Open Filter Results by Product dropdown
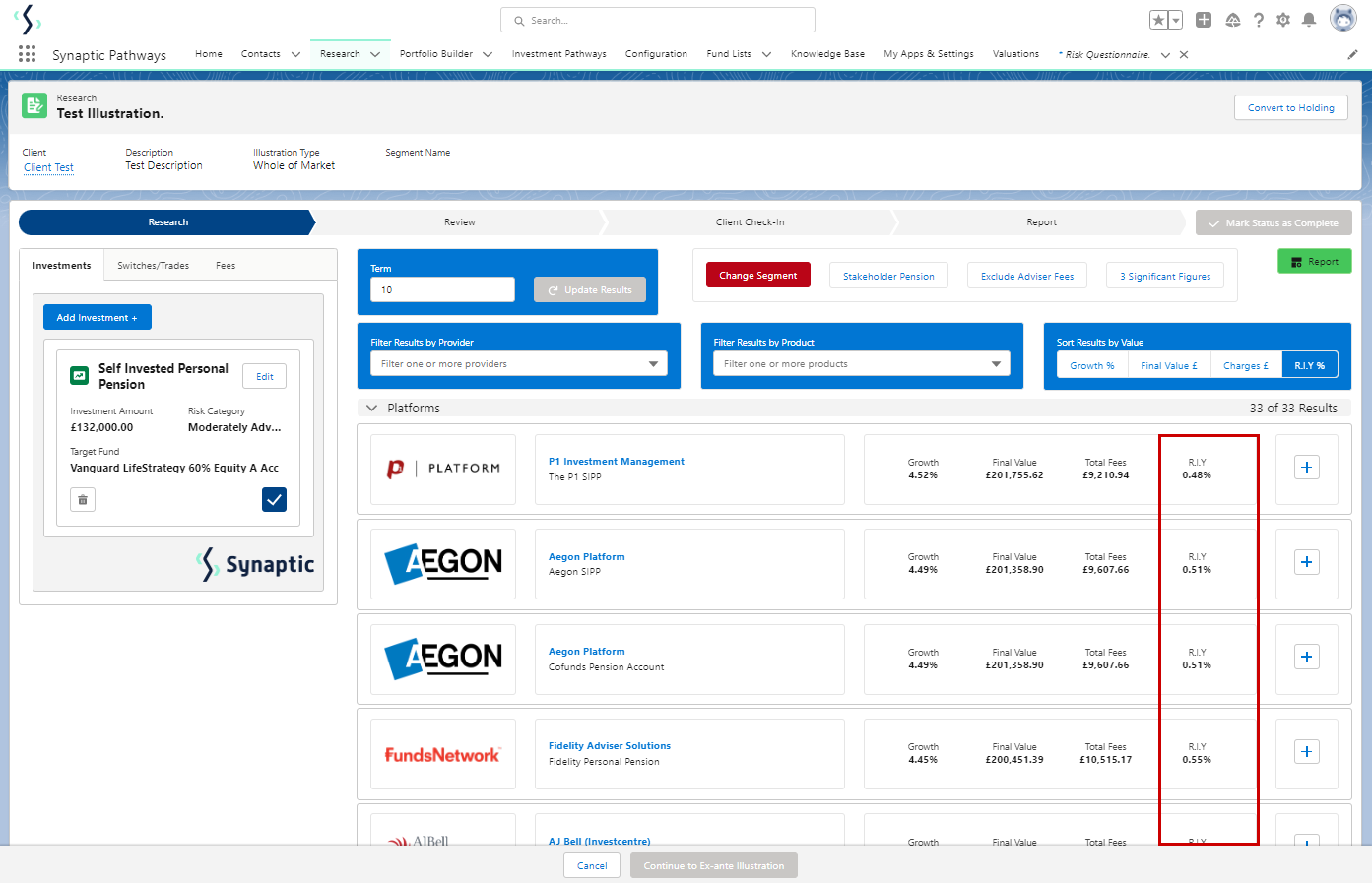 coord(861,364)
